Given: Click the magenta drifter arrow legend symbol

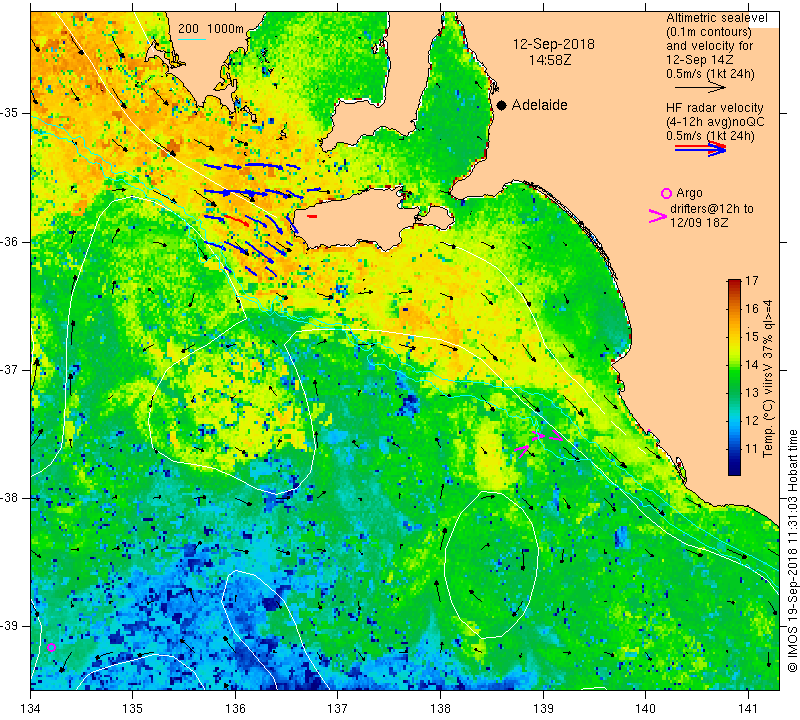Looking at the screenshot, I should [658, 216].
